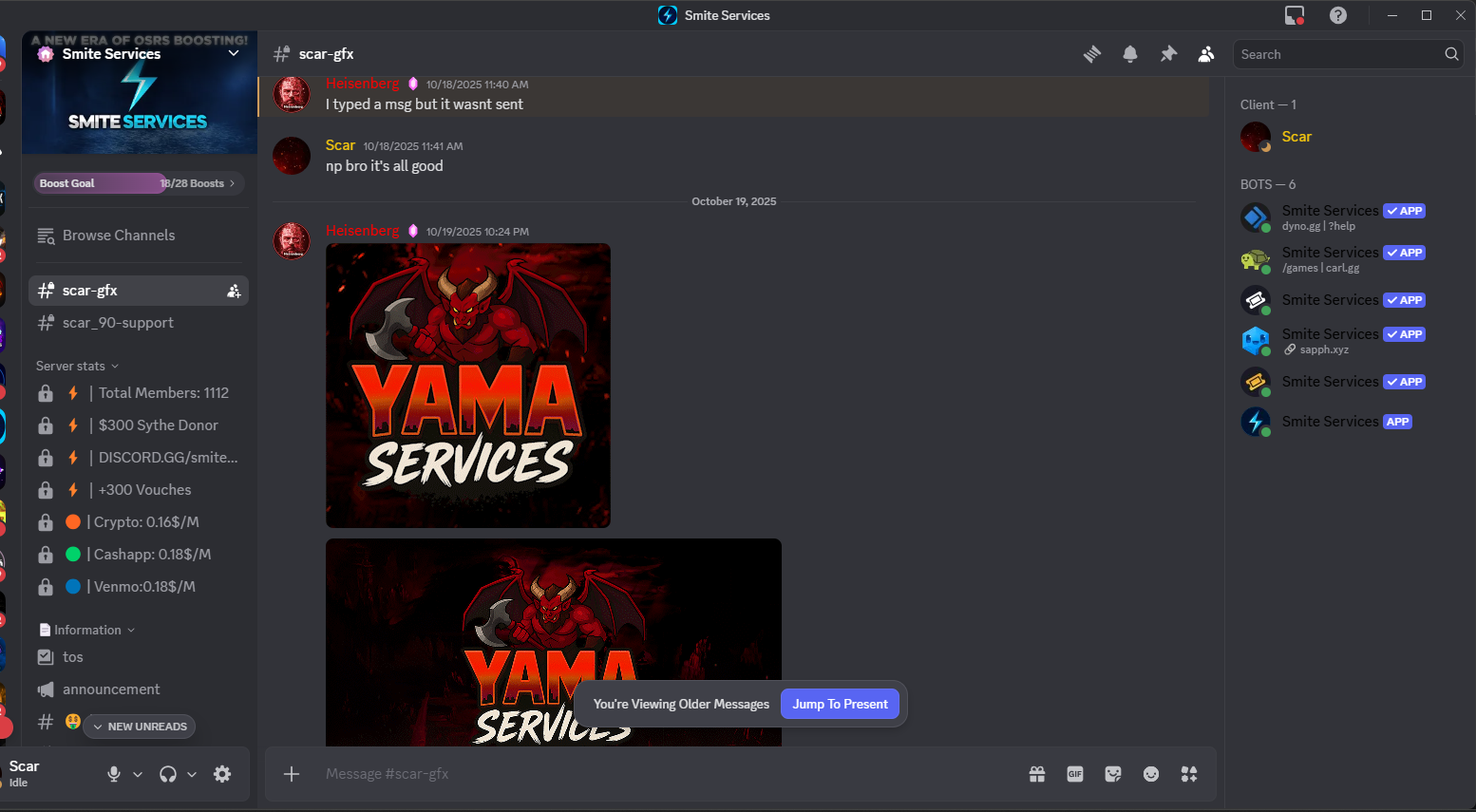Jump To Present button
Image resolution: width=1476 pixels, height=812 pixels.
(840, 704)
